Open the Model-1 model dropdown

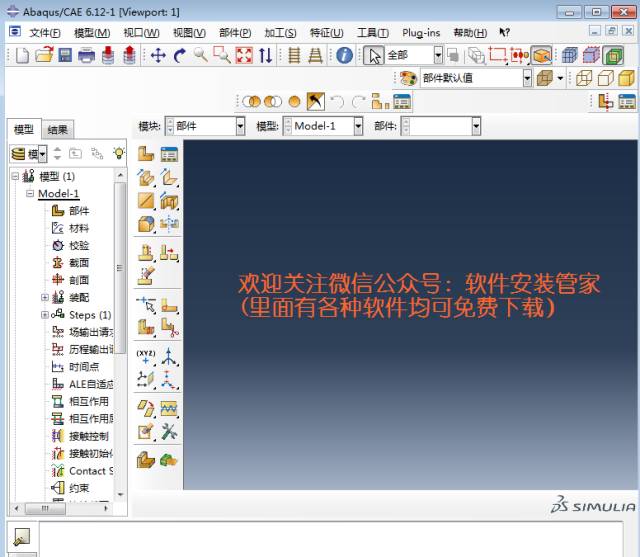pyautogui.click(x=359, y=126)
